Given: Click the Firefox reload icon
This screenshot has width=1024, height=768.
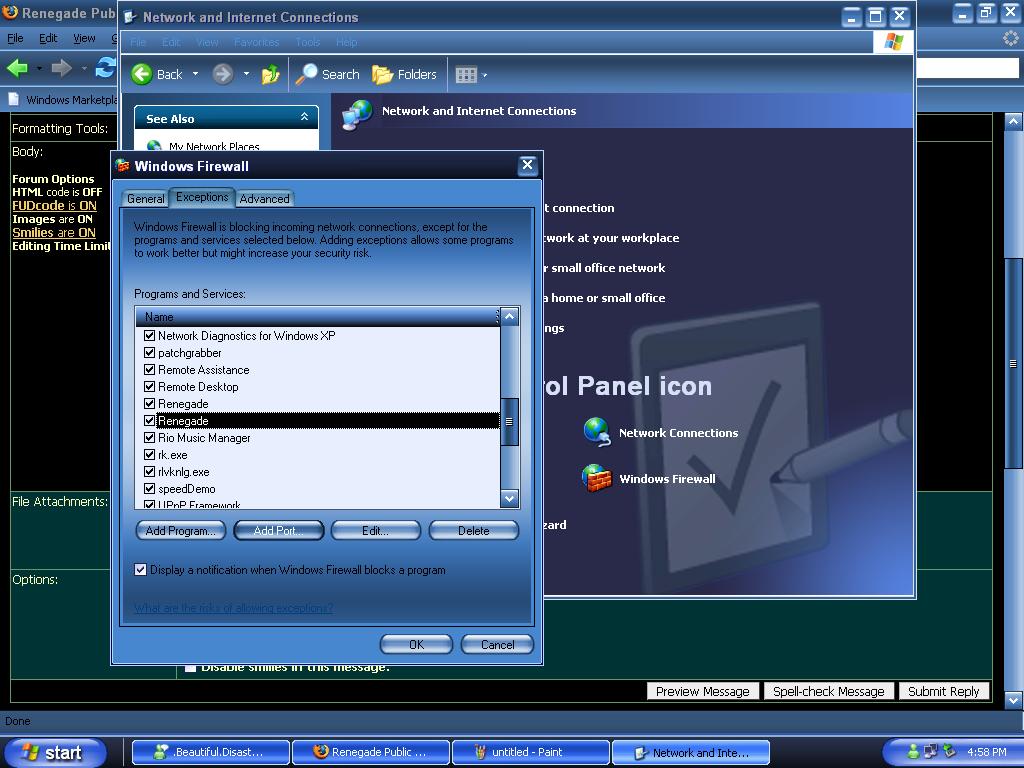Looking at the screenshot, I should click(105, 68).
